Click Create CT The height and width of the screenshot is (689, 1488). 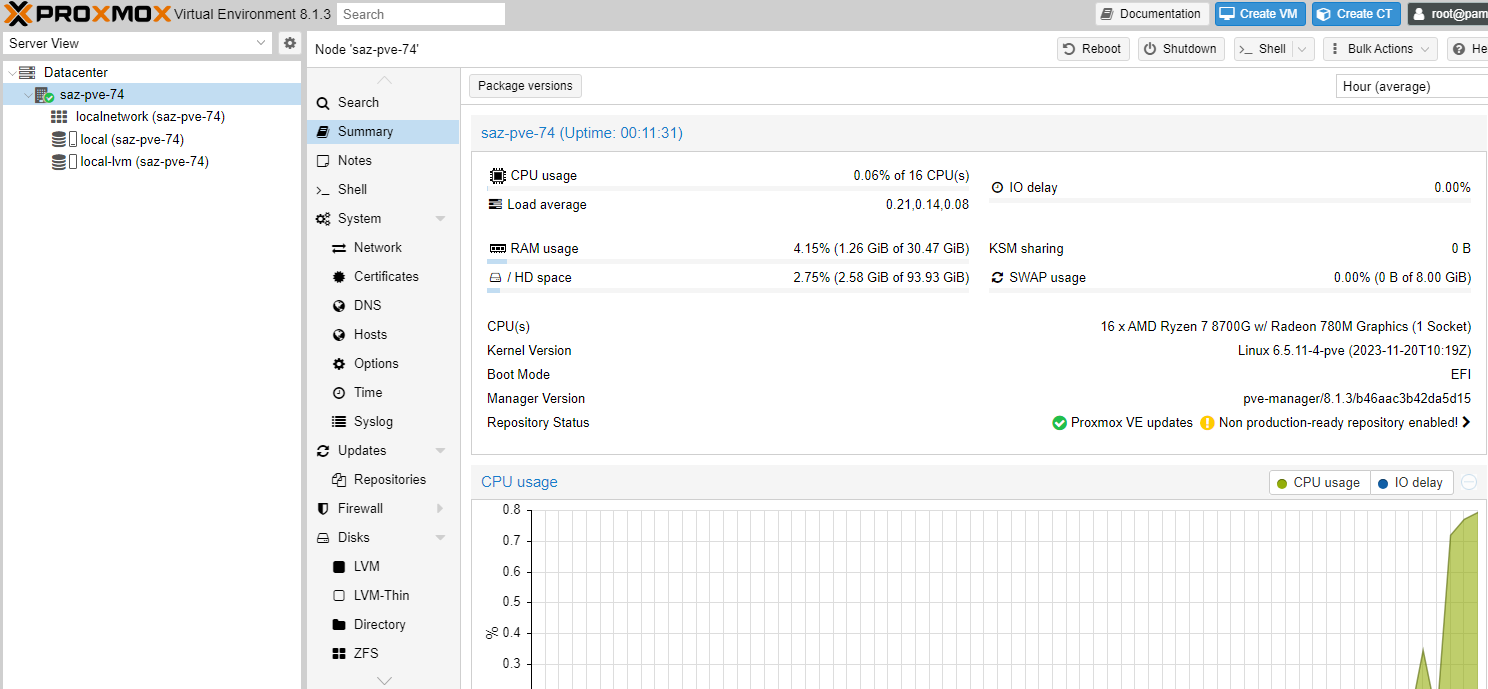coord(1355,14)
